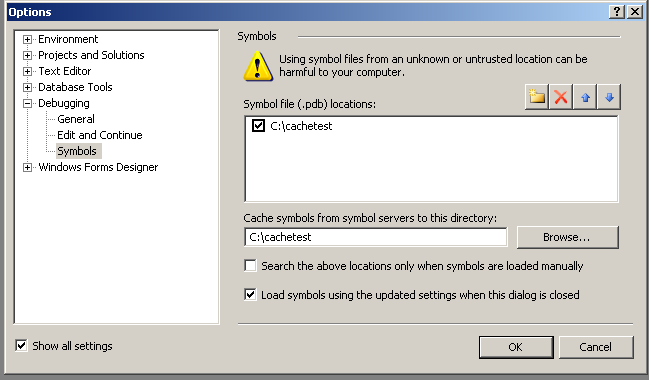Collapse the Debugging node
Screen dimensions: 651x380
27,103
